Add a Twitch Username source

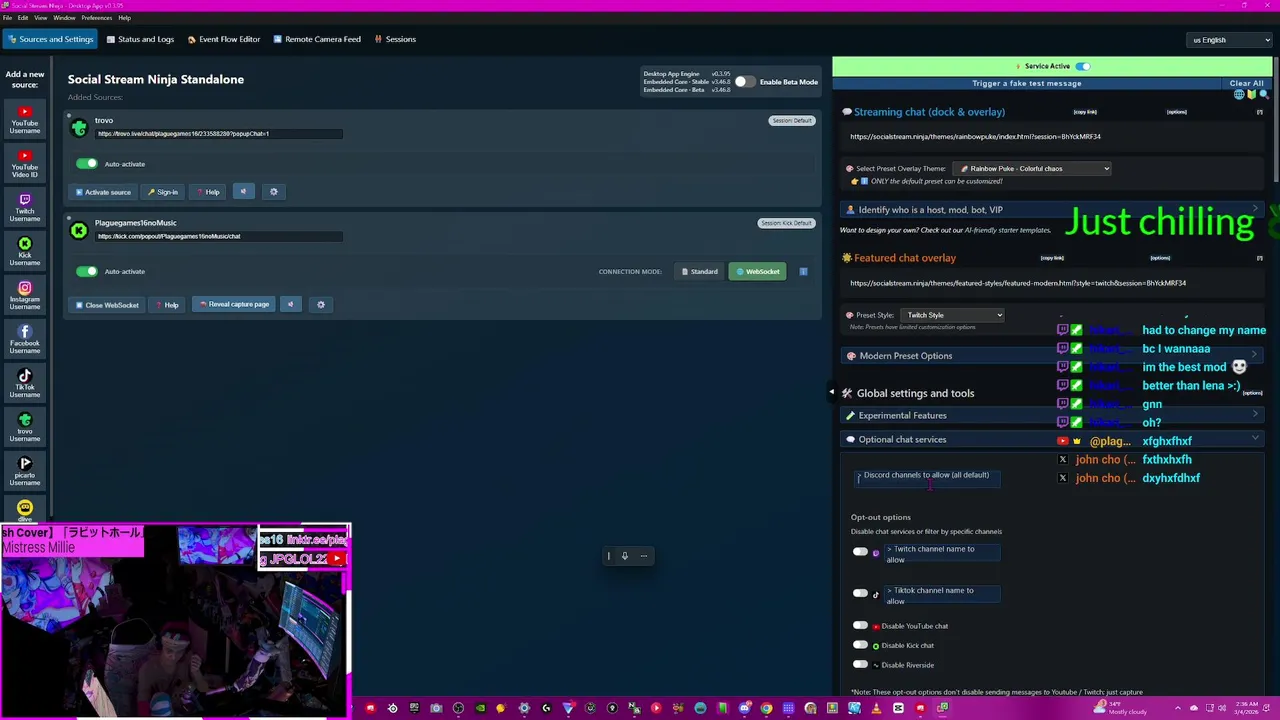25,208
